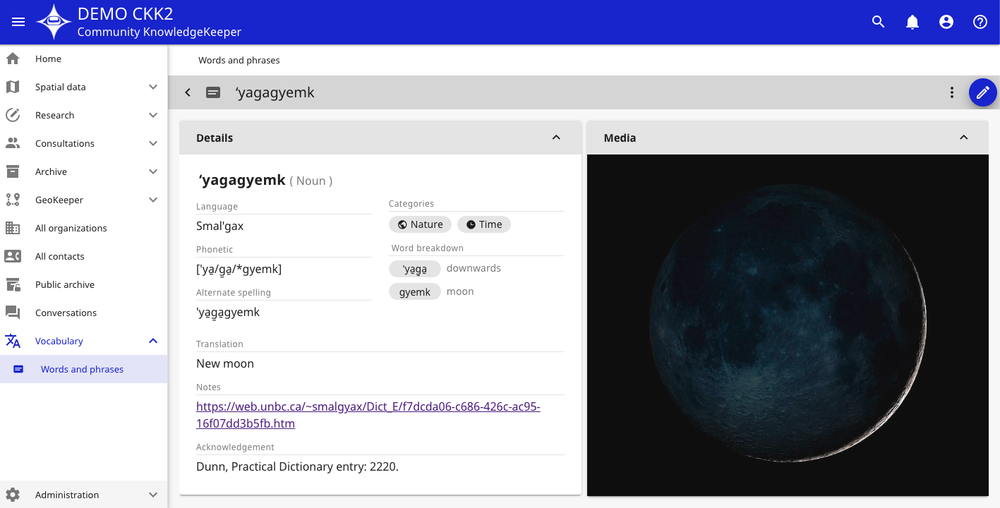Click the phonetic value ['ya/ga/*gyemk]

pyautogui.click(x=239, y=269)
